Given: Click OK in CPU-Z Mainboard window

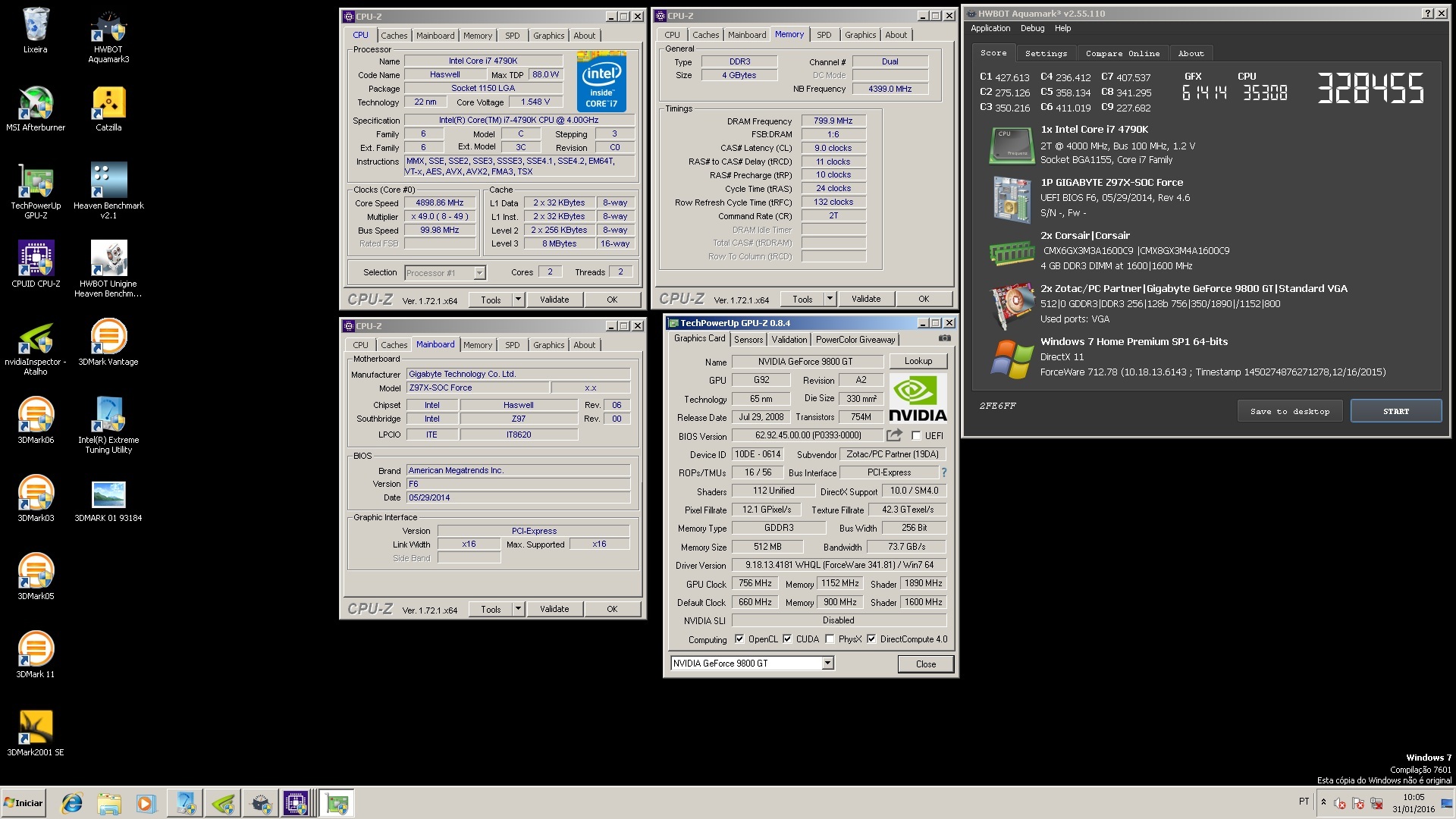Looking at the screenshot, I should (612, 609).
